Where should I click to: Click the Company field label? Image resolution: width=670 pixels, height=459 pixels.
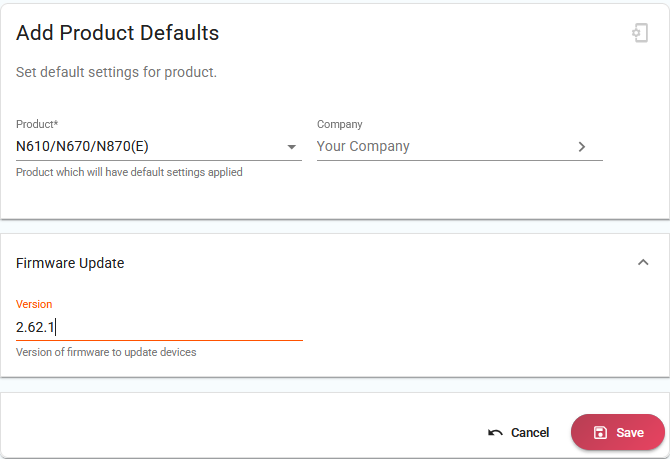tap(340, 124)
